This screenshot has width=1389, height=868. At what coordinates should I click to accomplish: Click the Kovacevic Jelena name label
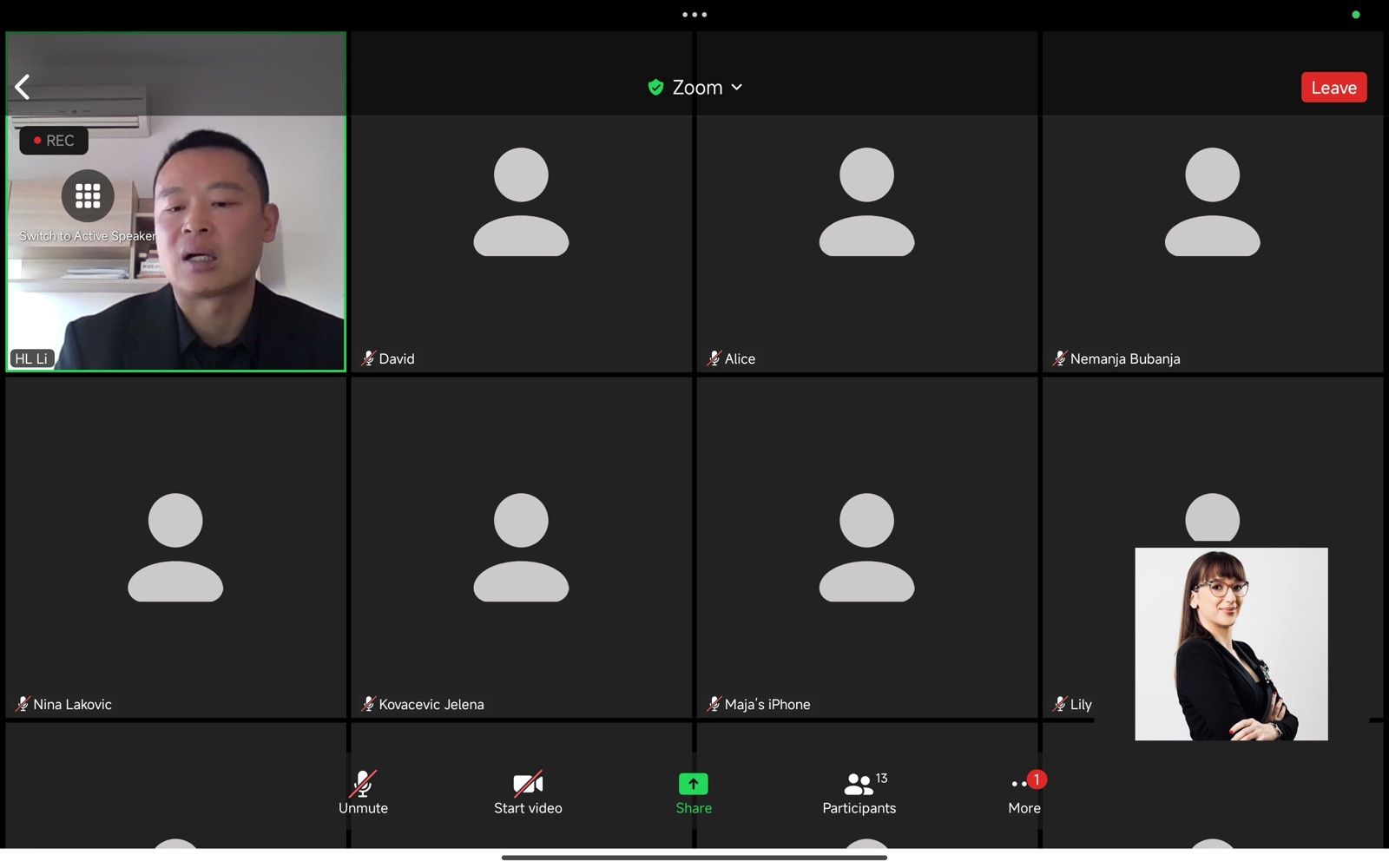(431, 704)
